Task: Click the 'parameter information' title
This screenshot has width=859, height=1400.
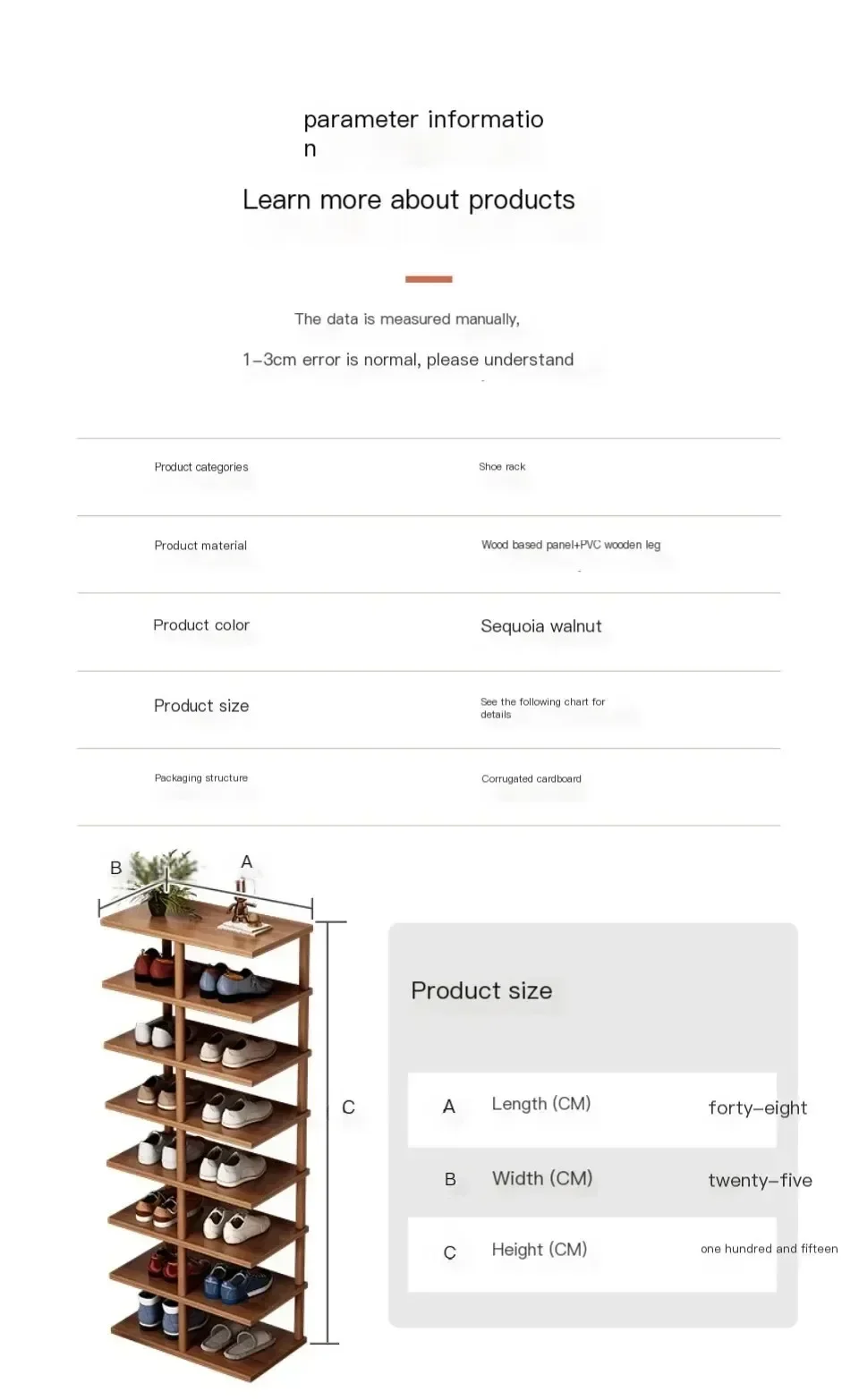Action: (x=423, y=132)
